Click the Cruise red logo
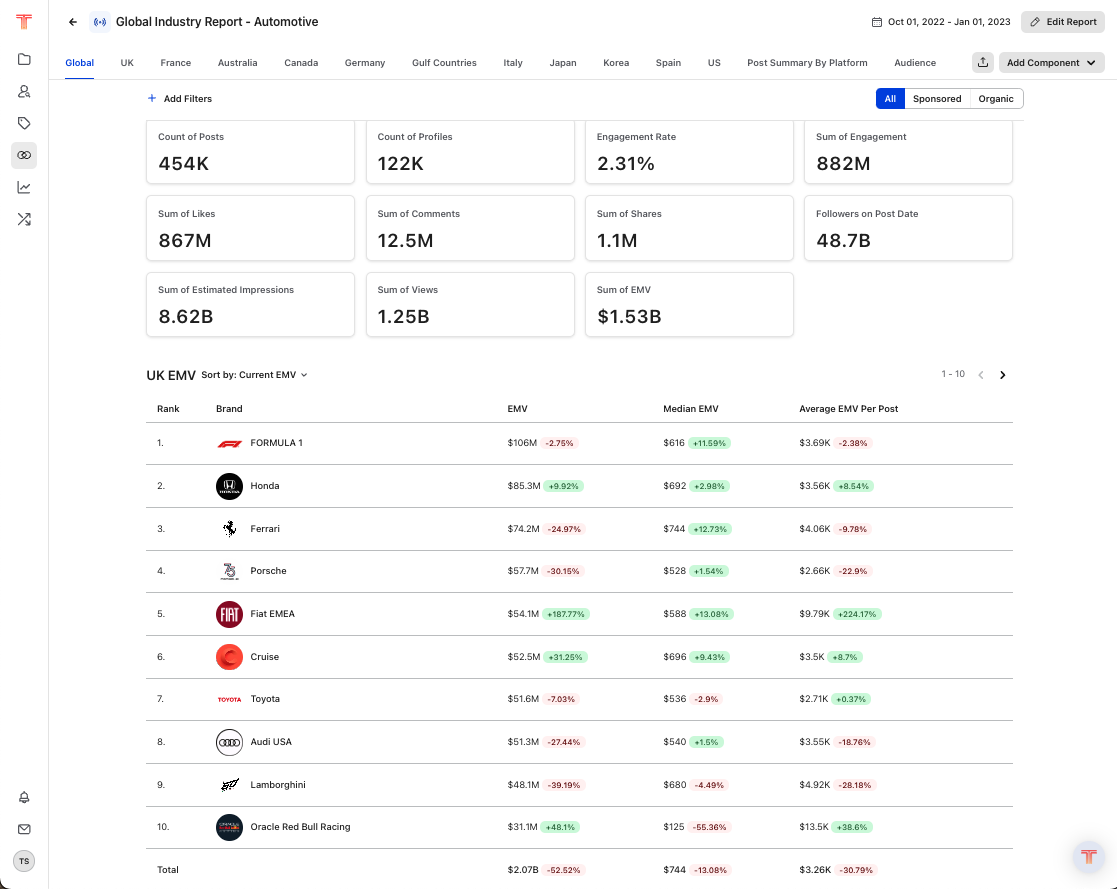This screenshot has width=1117, height=889. (229, 657)
